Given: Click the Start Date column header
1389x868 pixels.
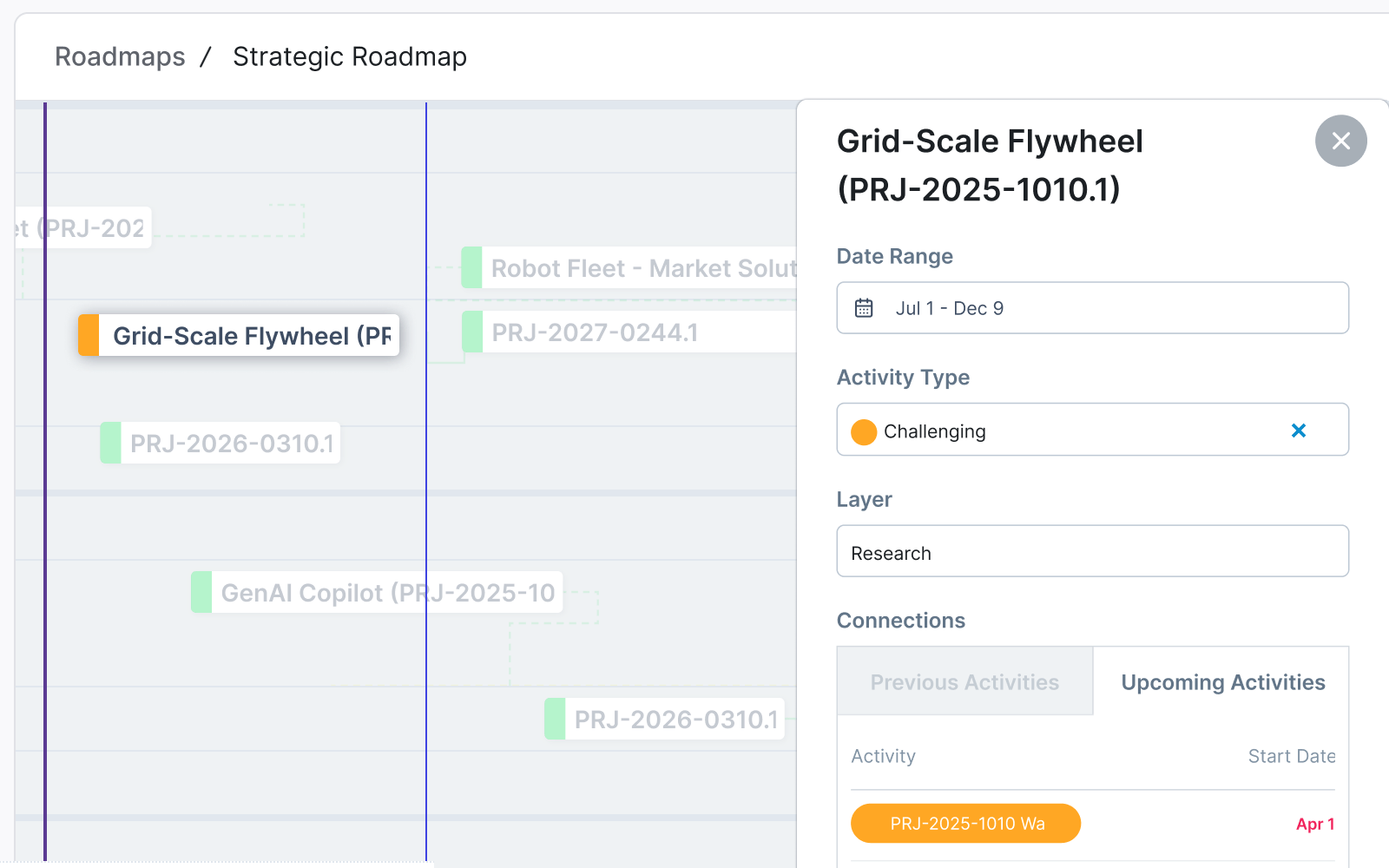Looking at the screenshot, I should 1292,756.
